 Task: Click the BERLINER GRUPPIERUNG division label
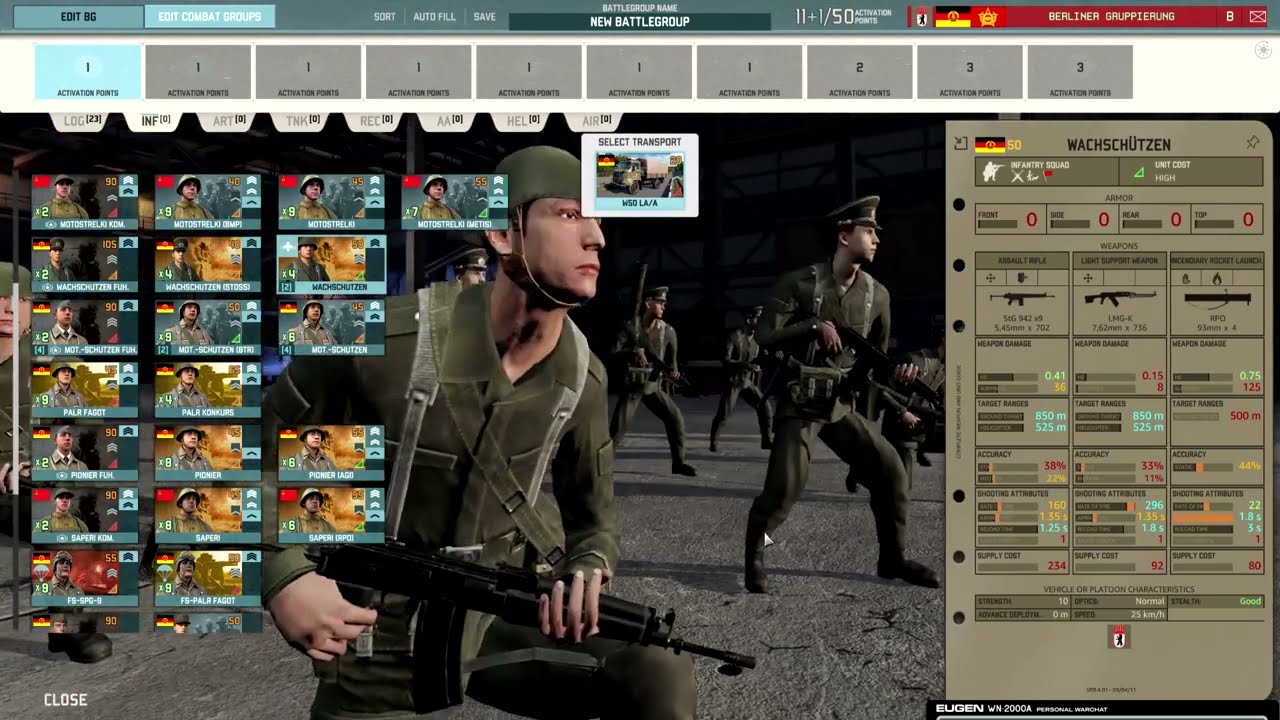pos(1111,17)
